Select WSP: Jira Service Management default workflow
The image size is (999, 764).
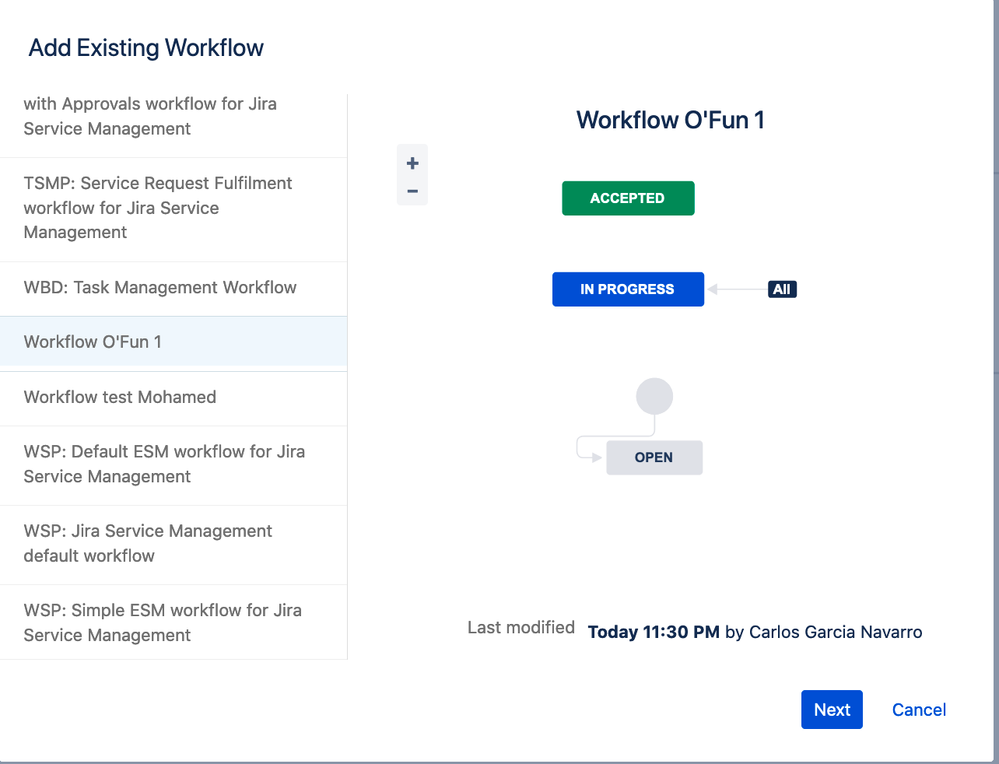coord(173,545)
